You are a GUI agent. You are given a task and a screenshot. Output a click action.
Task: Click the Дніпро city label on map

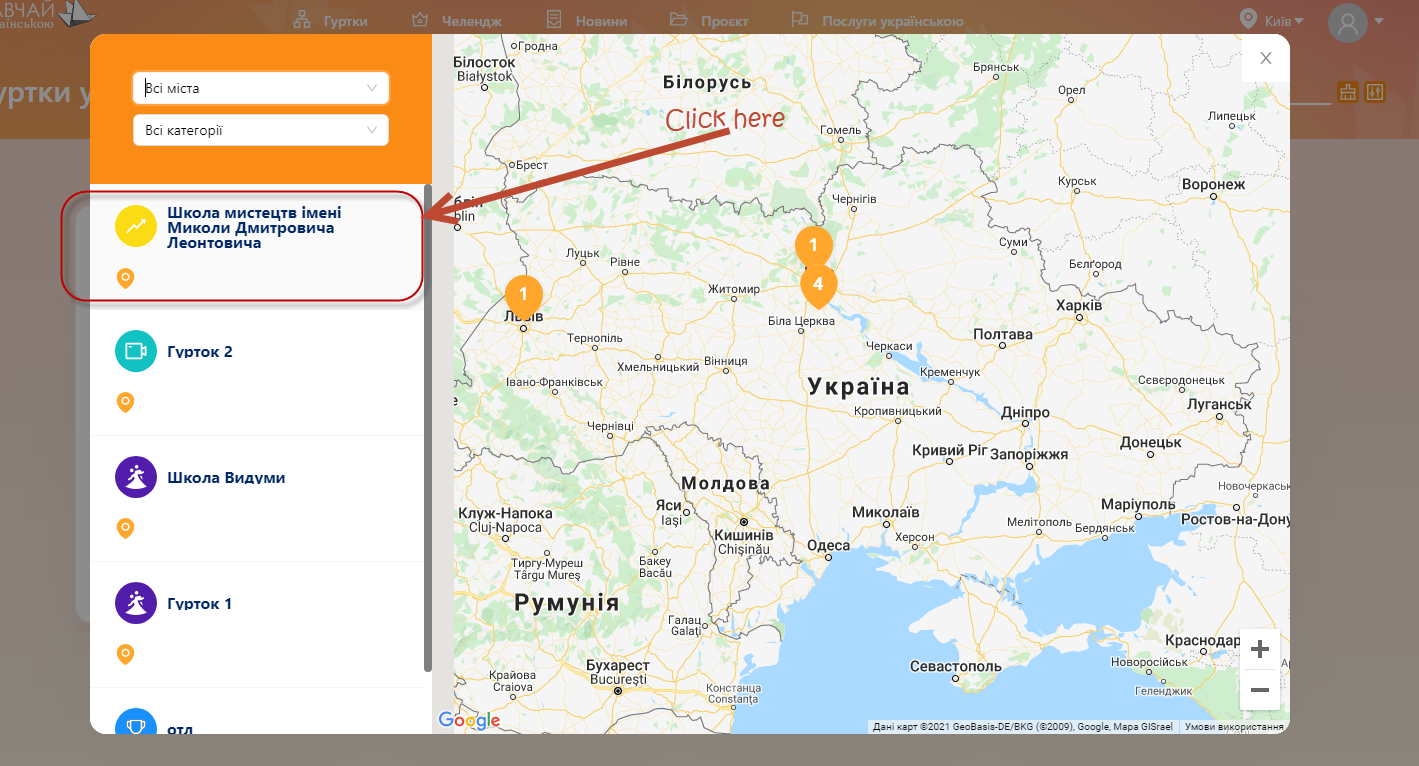click(x=1025, y=412)
